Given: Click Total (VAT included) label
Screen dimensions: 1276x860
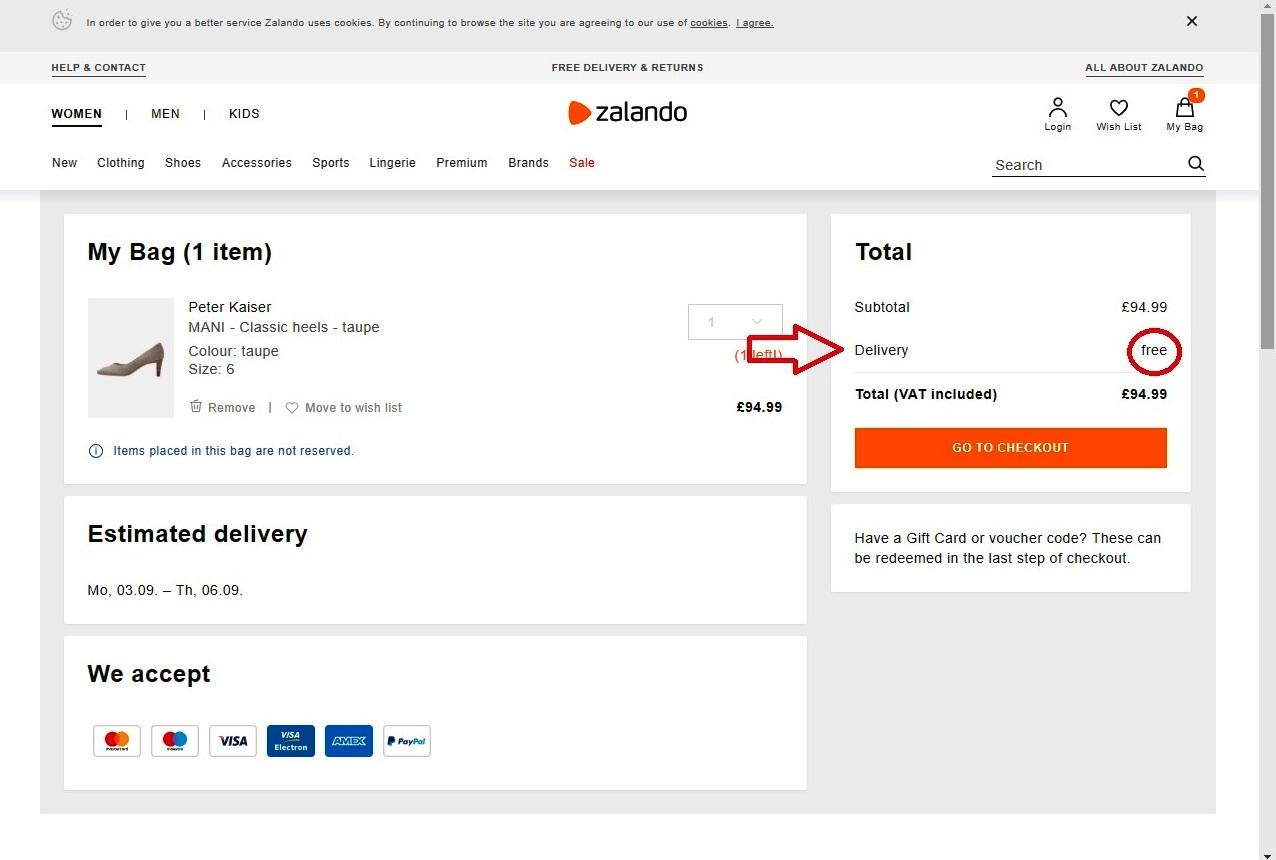Looking at the screenshot, I should [x=926, y=394].
